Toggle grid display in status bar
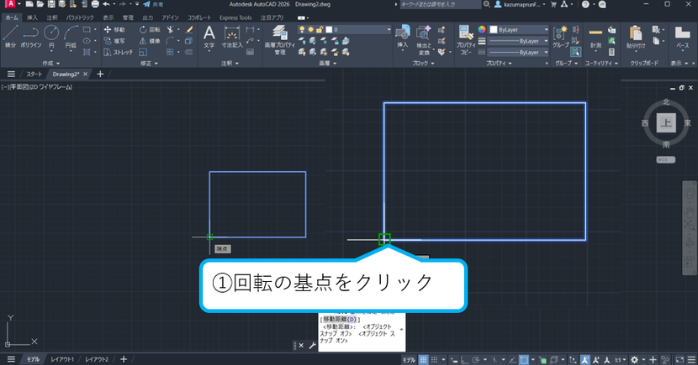This screenshot has height=365, width=698. (423, 360)
